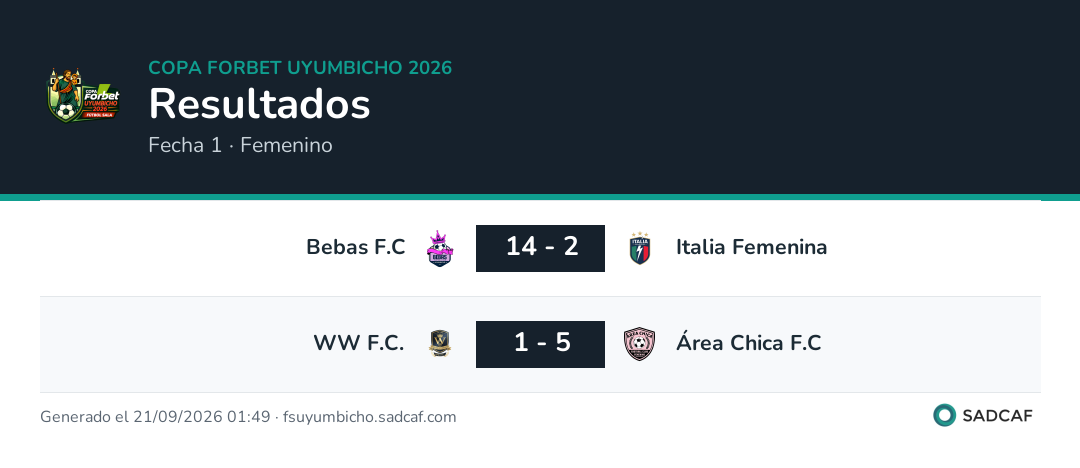Select the 1 - 5 score box
1080x468 pixels.
point(540,344)
